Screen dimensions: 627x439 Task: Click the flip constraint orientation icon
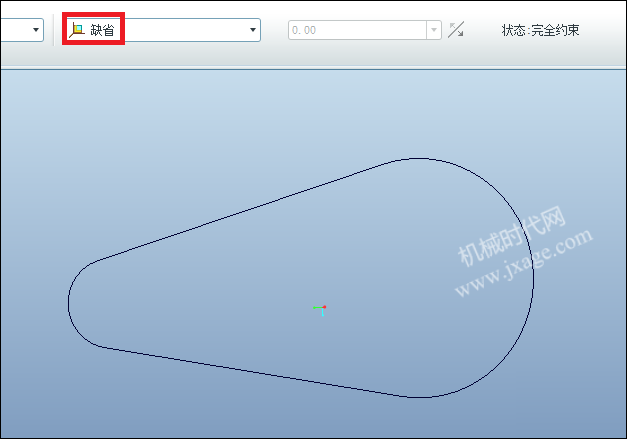[455, 30]
